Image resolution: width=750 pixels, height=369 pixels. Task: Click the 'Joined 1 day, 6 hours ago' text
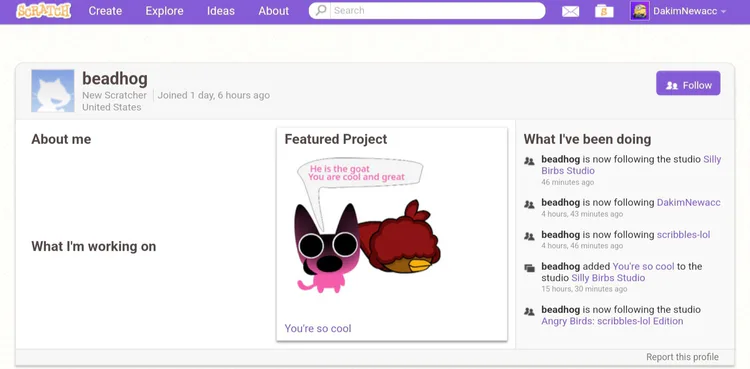[214, 95]
